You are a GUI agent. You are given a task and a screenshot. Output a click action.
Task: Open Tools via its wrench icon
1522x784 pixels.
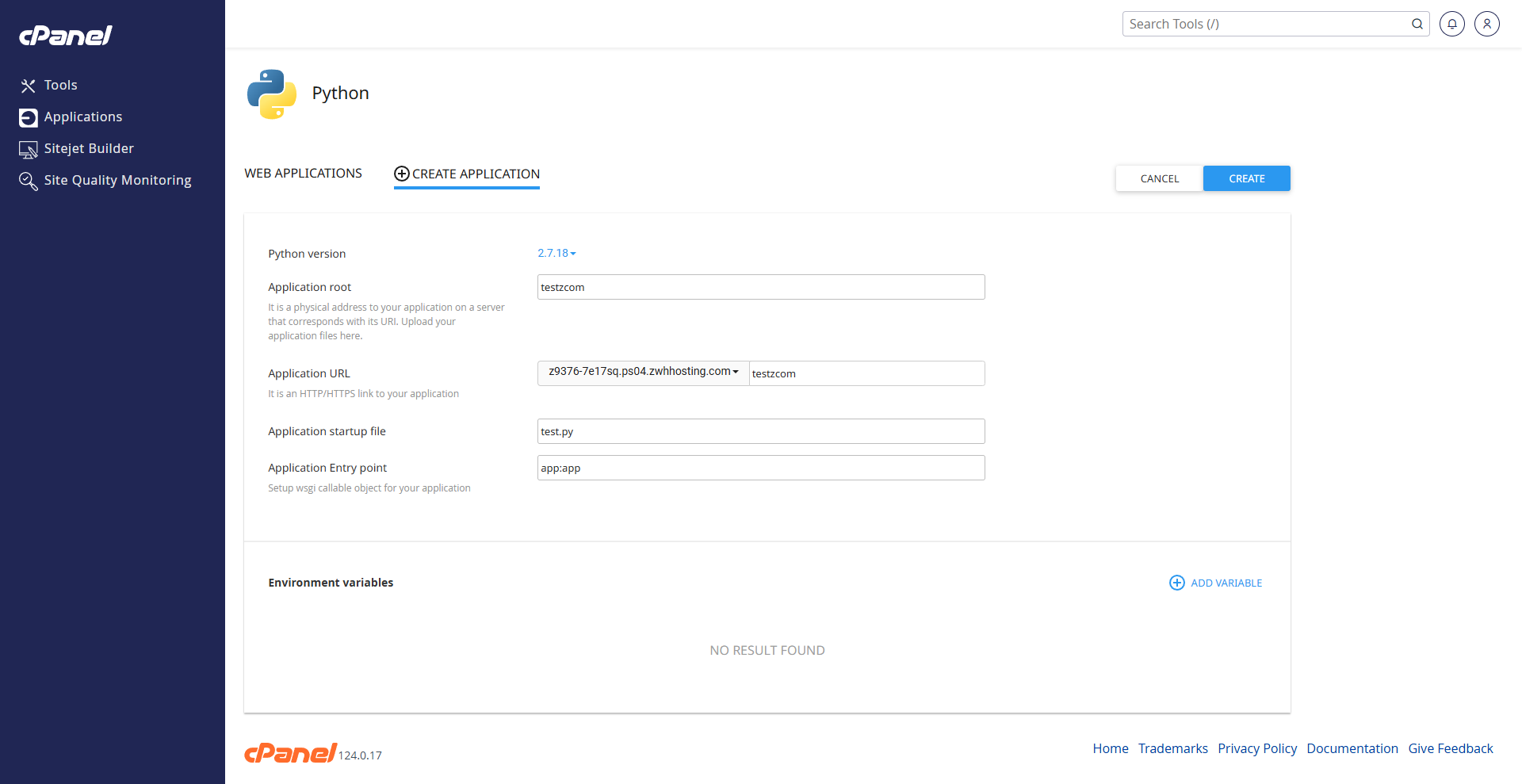[29, 86]
